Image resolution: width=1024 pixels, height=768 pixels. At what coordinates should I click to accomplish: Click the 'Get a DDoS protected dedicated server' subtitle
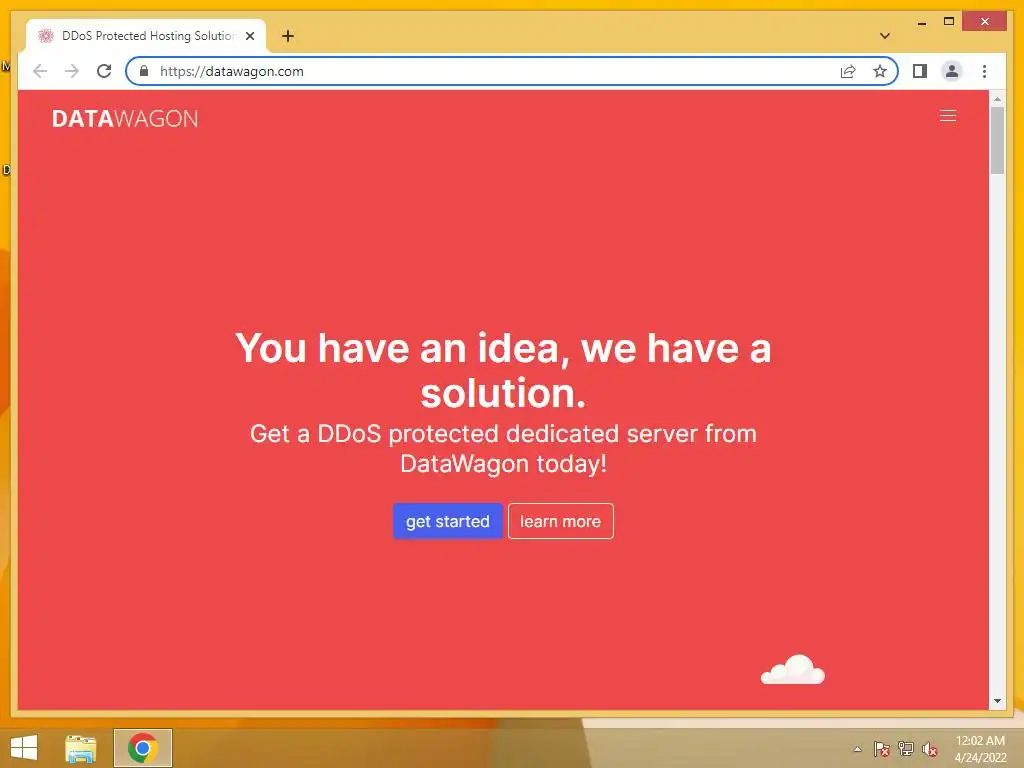[504, 449]
